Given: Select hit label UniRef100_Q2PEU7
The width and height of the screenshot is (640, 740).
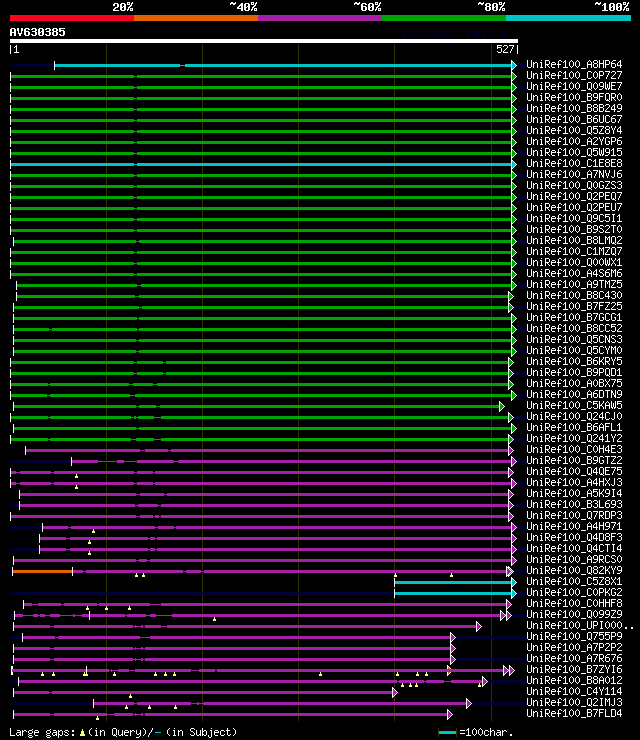Looking at the screenshot, I should point(574,207).
